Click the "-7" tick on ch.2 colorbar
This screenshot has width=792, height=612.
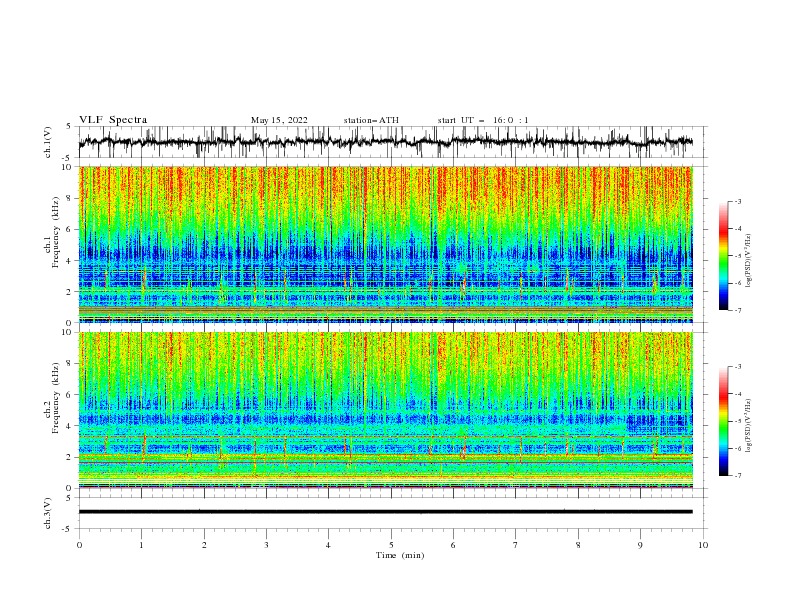pos(737,475)
